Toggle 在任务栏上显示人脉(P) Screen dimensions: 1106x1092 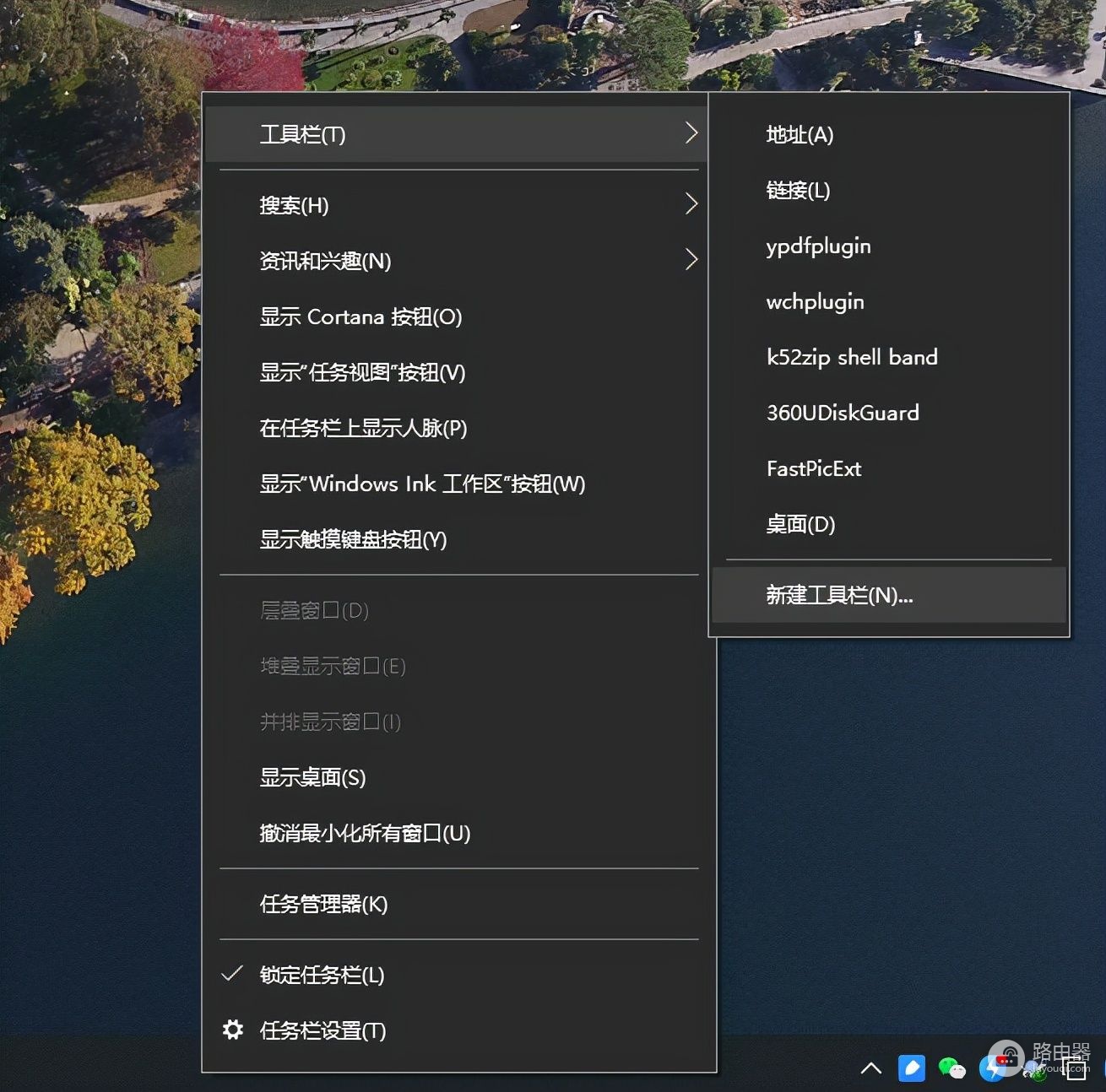point(458,428)
